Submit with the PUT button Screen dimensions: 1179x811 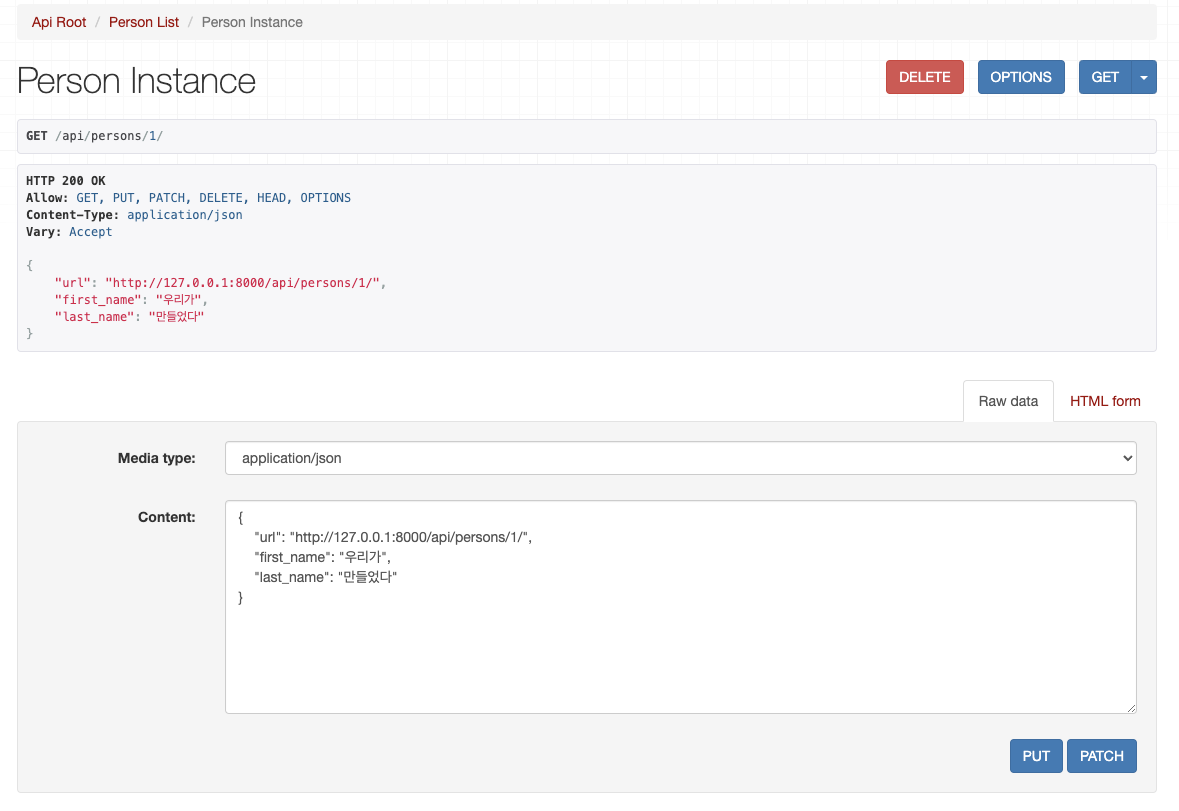[1035, 756]
